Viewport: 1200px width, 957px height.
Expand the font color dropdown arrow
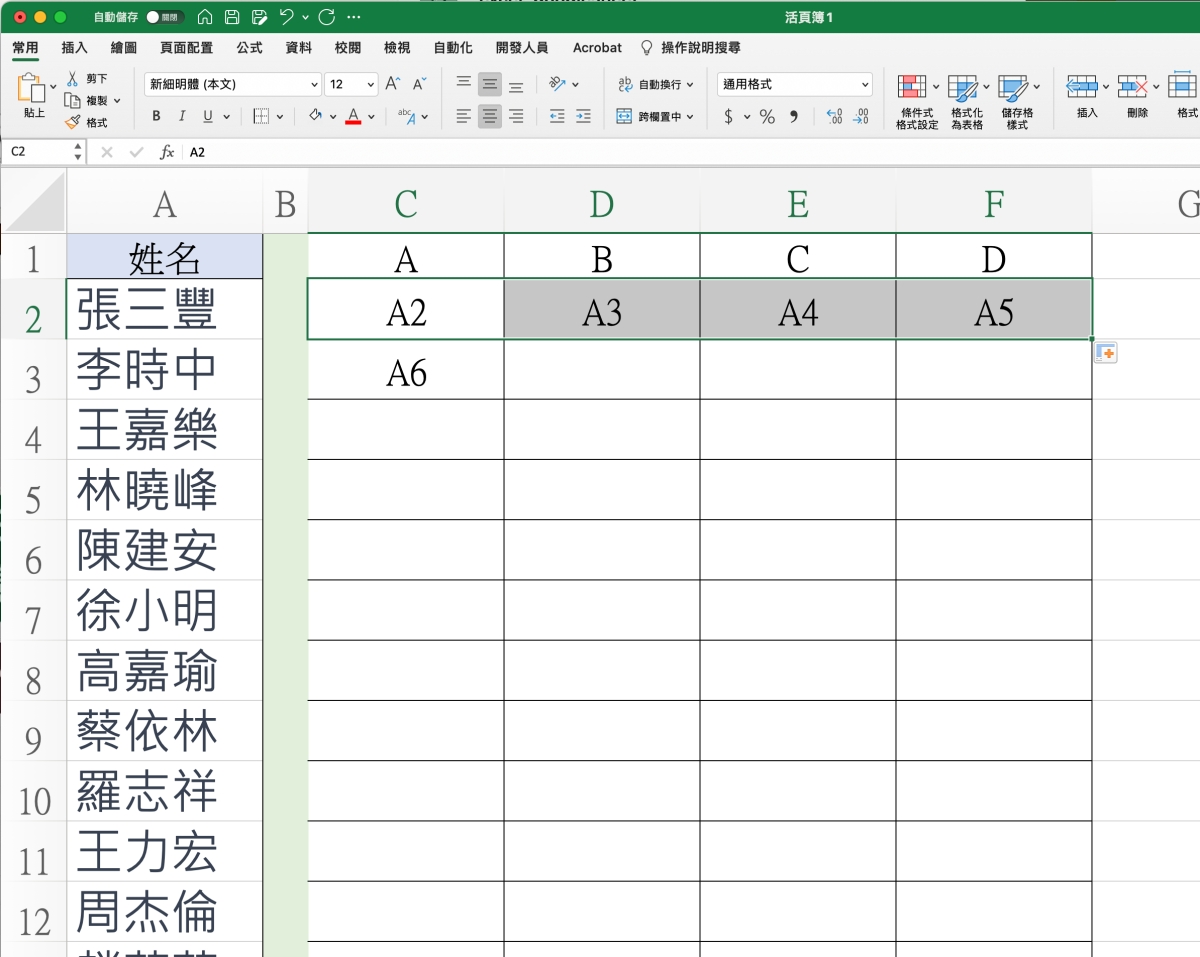coord(371,117)
